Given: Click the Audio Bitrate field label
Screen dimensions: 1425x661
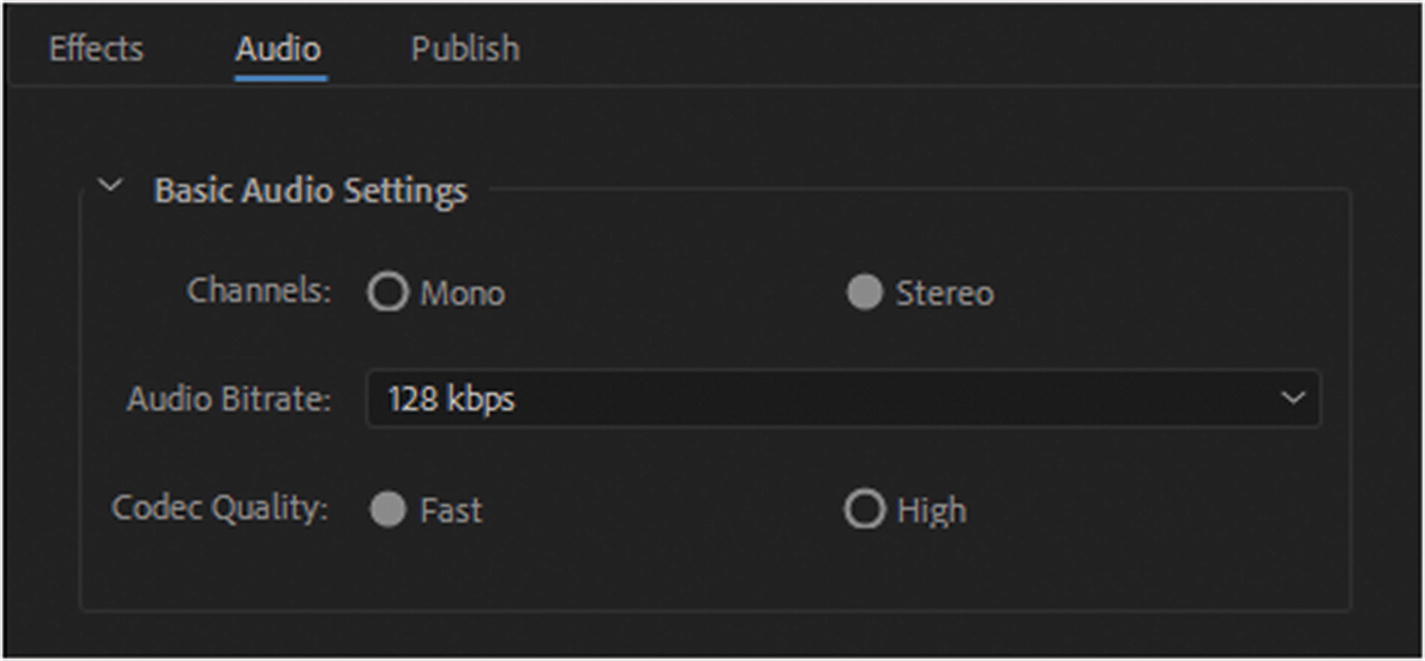Looking at the screenshot, I should [228, 399].
